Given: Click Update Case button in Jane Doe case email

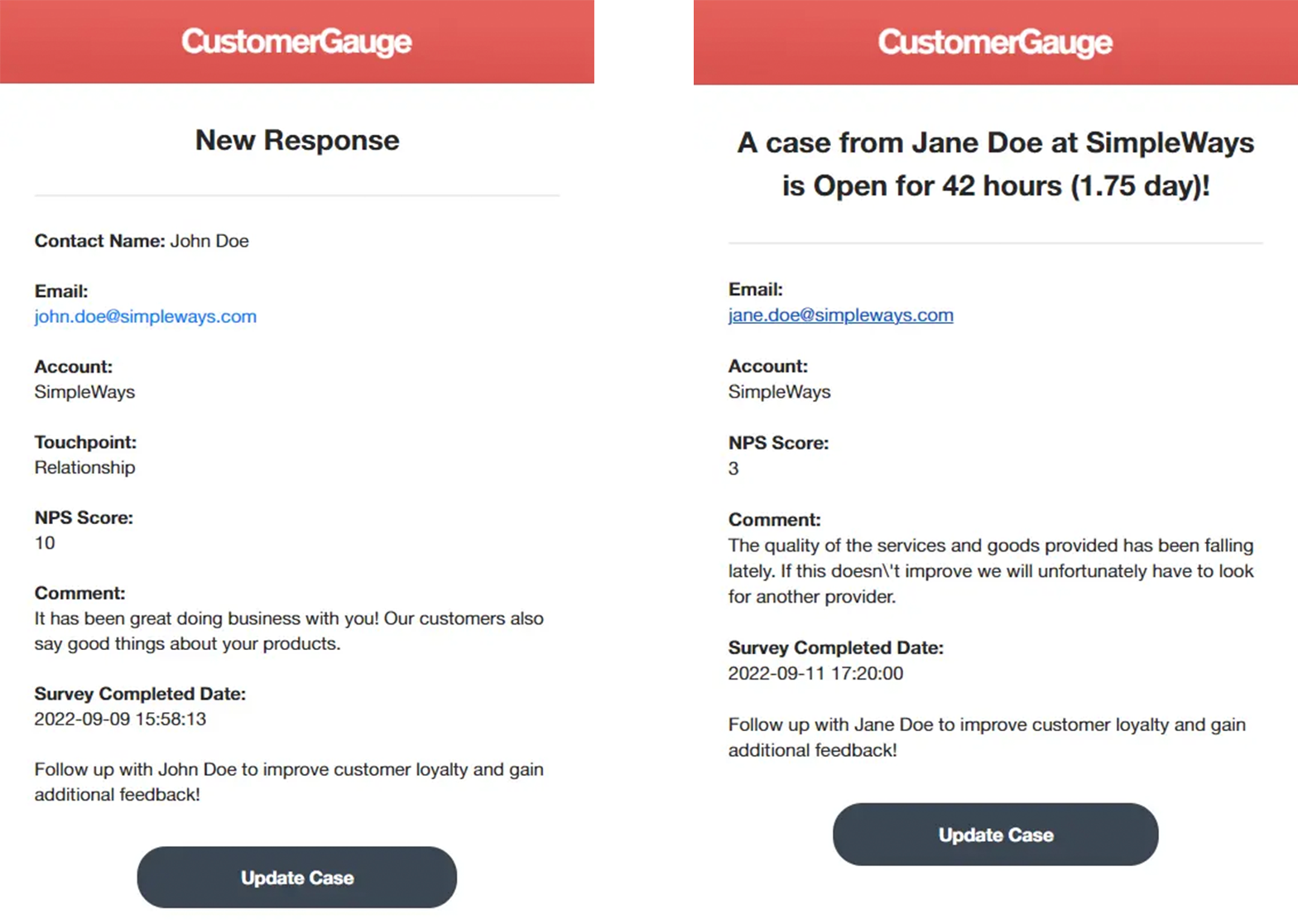Looking at the screenshot, I should [995, 835].
